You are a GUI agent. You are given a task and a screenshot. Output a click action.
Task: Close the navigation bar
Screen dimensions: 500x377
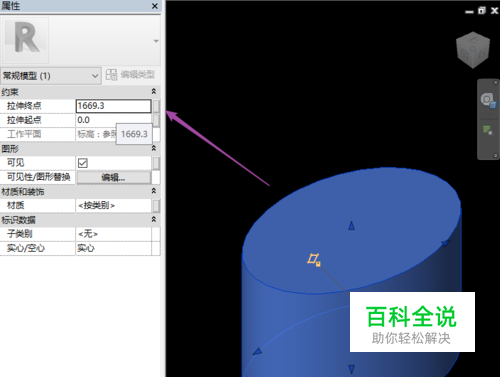495,82
